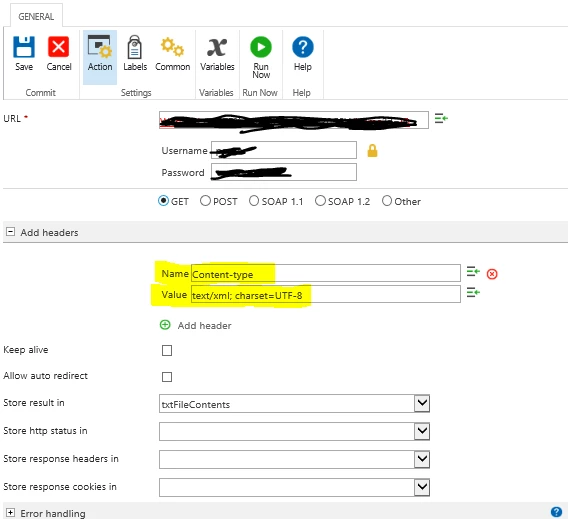Click into the Username input field
Screen dimensions: 568x519
tap(284, 150)
